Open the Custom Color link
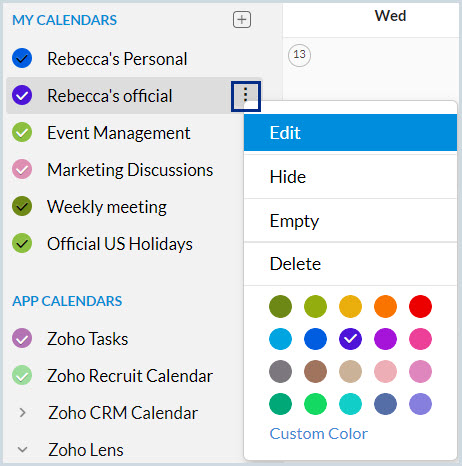This screenshot has height=466, width=462. tap(319, 434)
